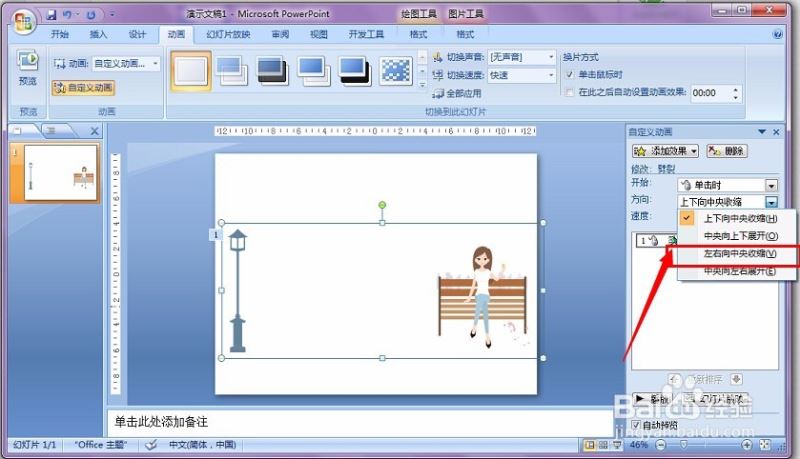Click the 00:00 auto-advance time field

(x=710, y=93)
